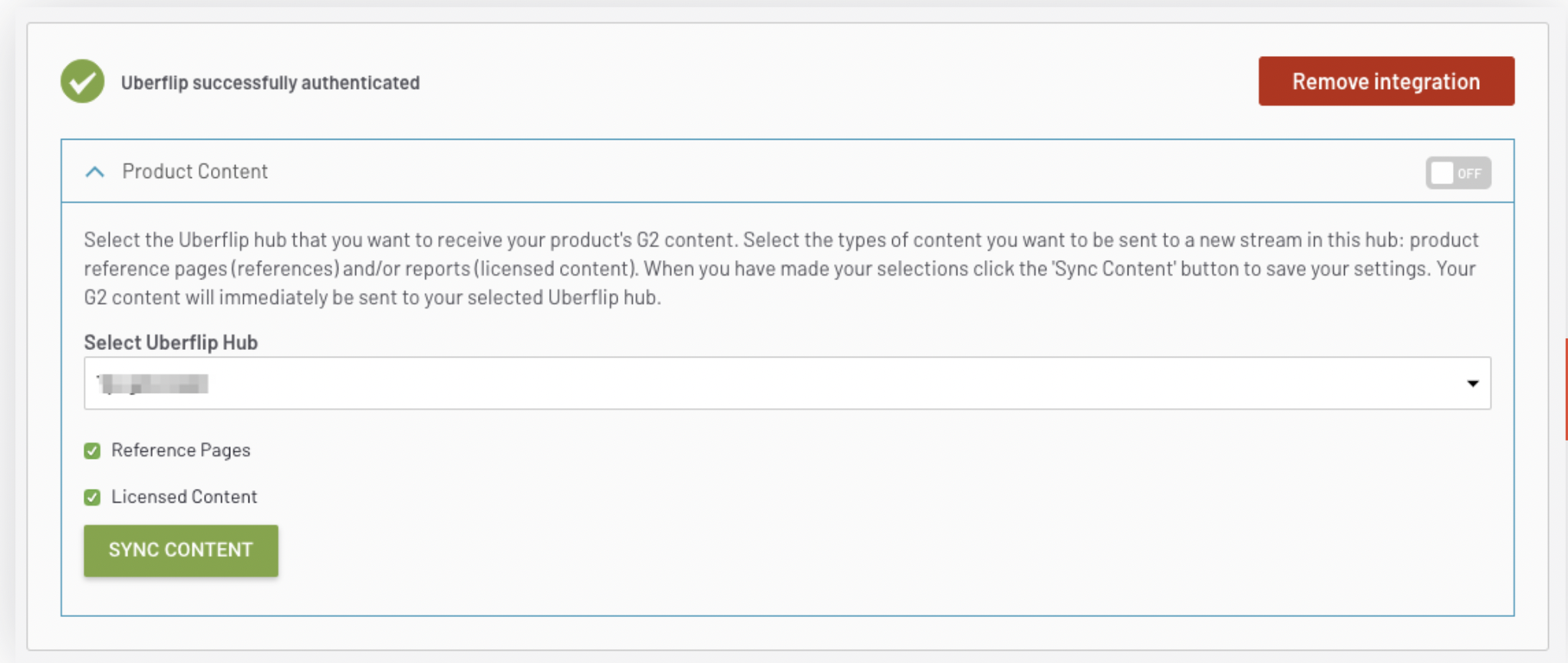The height and width of the screenshot is (663, 1568).
Task: Collapse the Product Content section chevron
Action: tap(95, 172)
